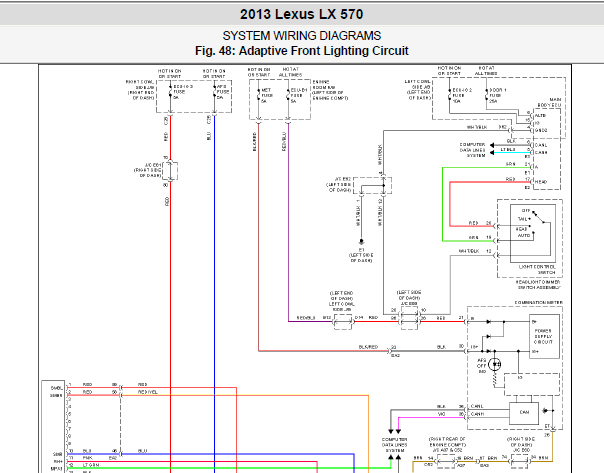Click the "ECU-B1 FUSE 5A" label
The height and width of the screenshot is (473, 604).
pyautogui.click(x=299, y=96)
